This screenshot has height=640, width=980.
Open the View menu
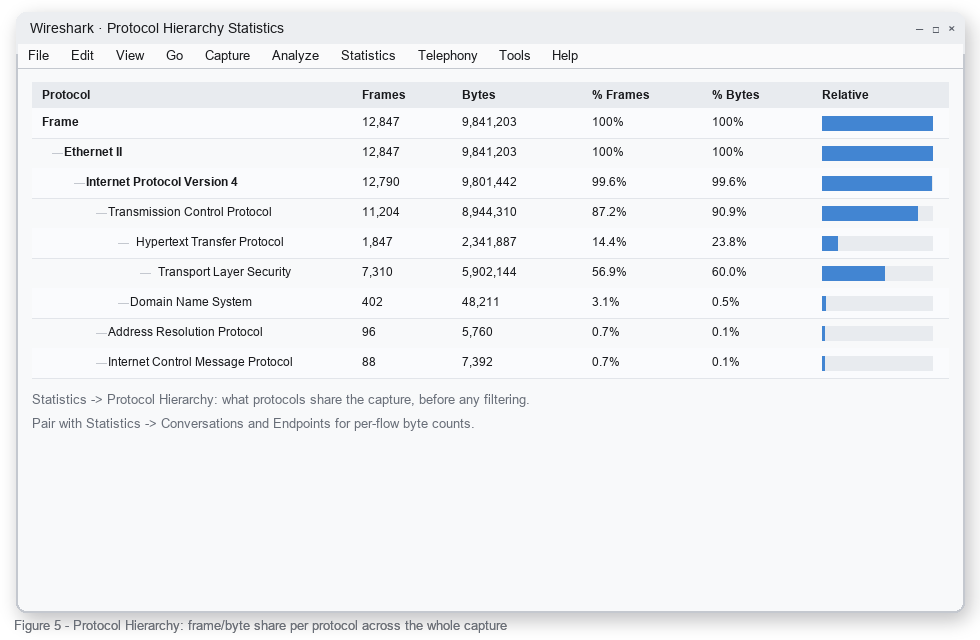pyautogui.click(x=130, y=56)
